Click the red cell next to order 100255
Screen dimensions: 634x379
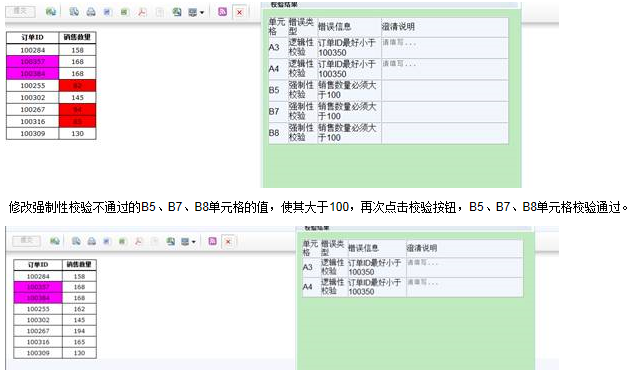[x=77, y=86]
